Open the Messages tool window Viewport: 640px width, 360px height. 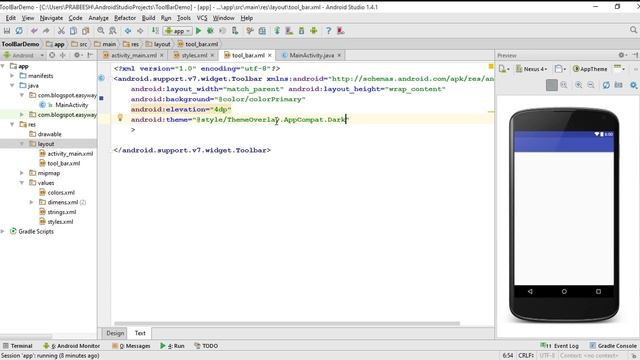click(131, 346)
